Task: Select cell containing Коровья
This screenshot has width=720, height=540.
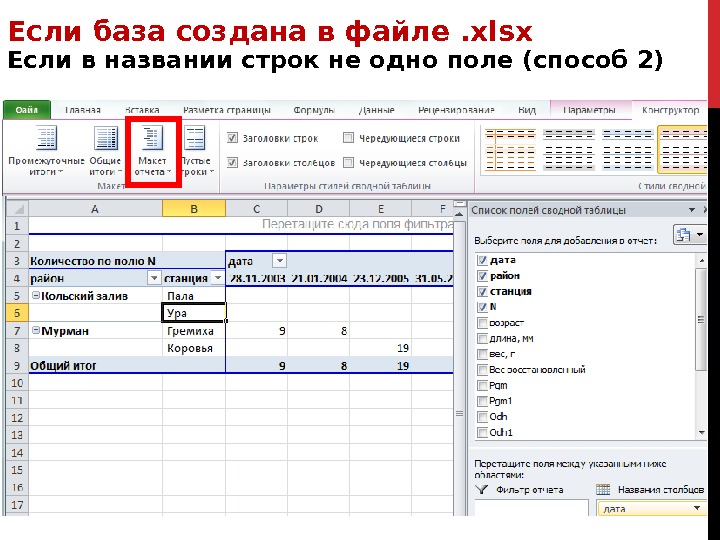Action: [x=194, y=348]
